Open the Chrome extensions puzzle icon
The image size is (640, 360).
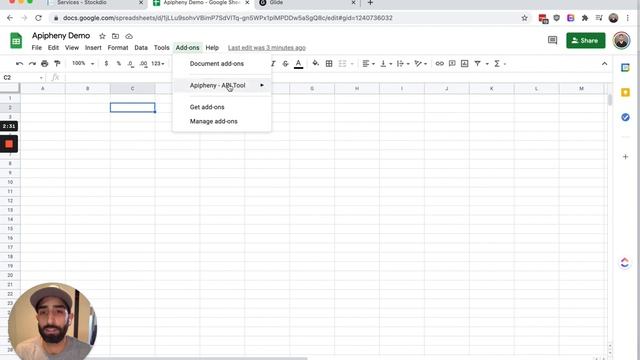click(585, 18)
